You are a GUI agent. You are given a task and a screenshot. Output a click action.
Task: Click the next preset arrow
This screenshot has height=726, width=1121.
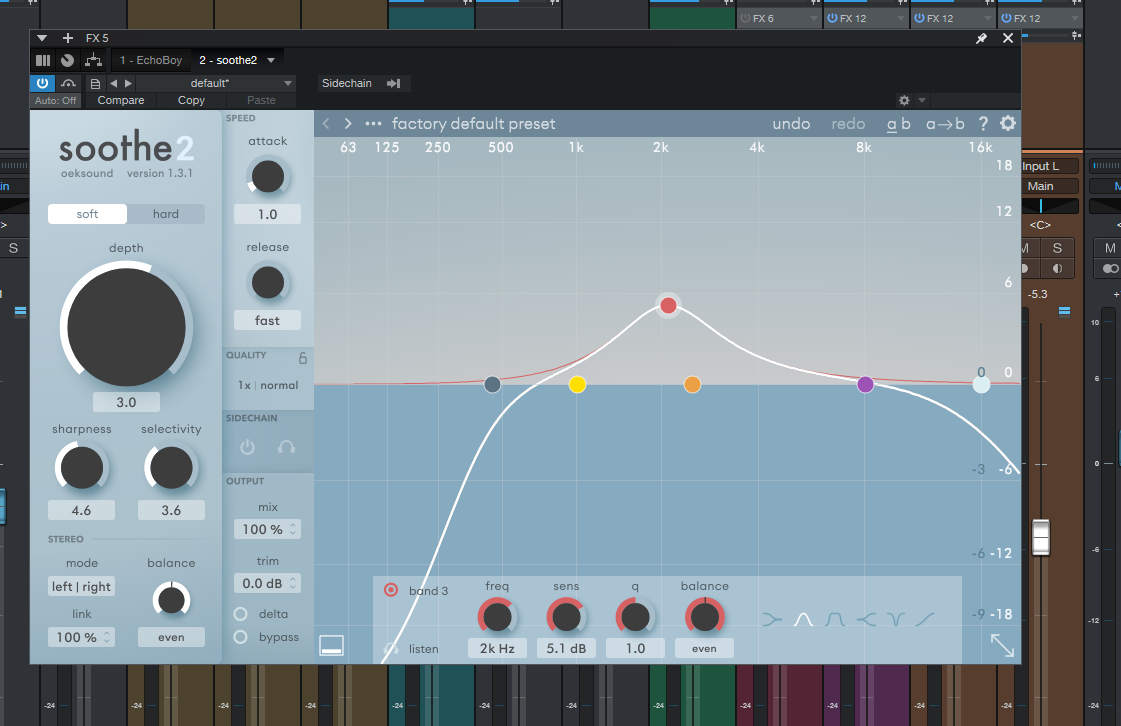348,124
